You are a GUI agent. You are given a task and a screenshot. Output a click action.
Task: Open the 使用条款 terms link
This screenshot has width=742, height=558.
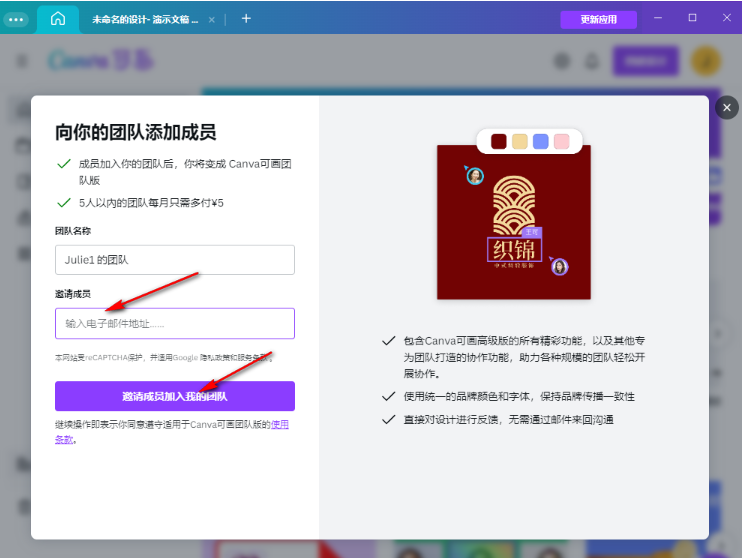279,425
